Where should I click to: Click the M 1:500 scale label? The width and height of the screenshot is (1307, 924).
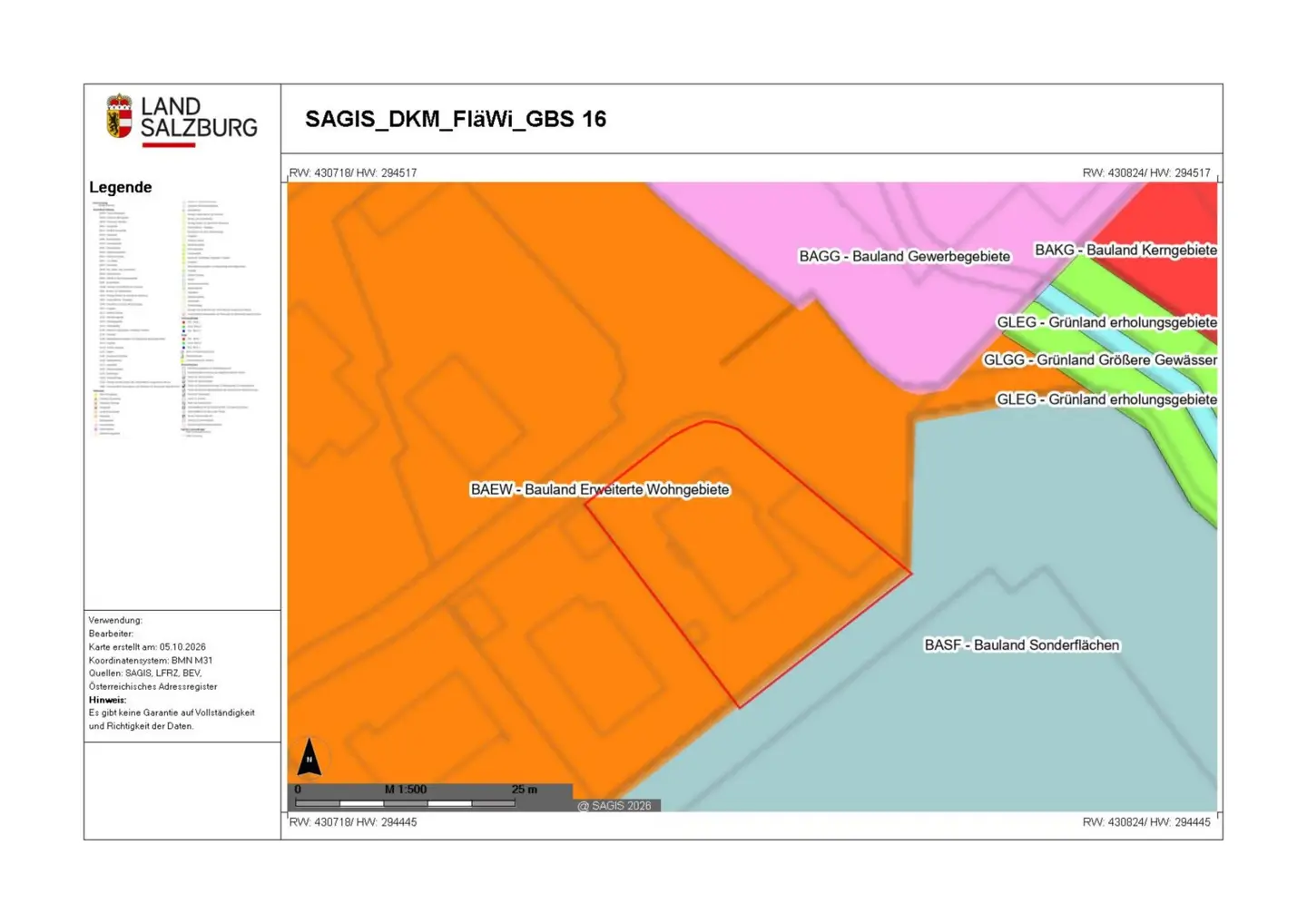click(x=405, y=790)
